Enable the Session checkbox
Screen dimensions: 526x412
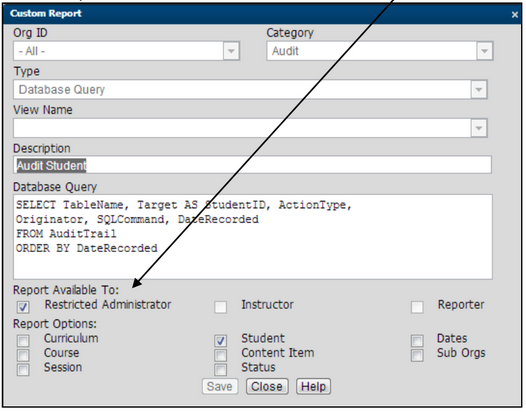23,370
